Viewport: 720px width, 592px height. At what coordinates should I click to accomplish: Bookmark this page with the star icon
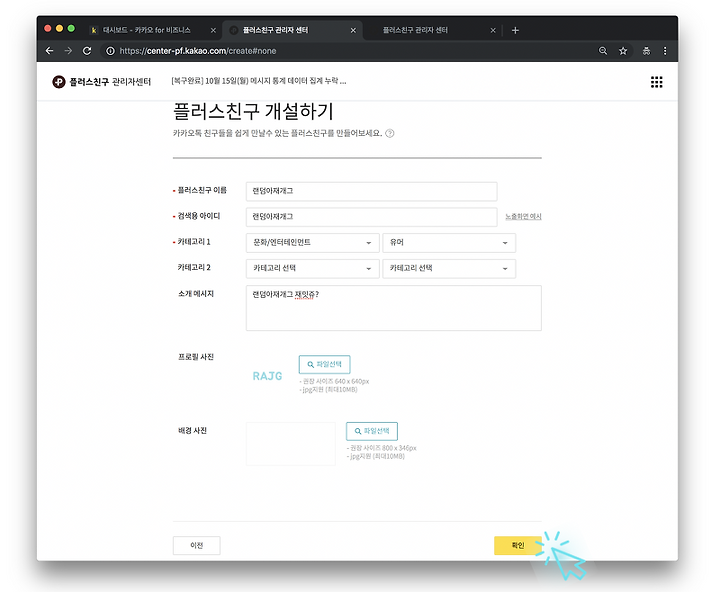click(x=623, y=51)
